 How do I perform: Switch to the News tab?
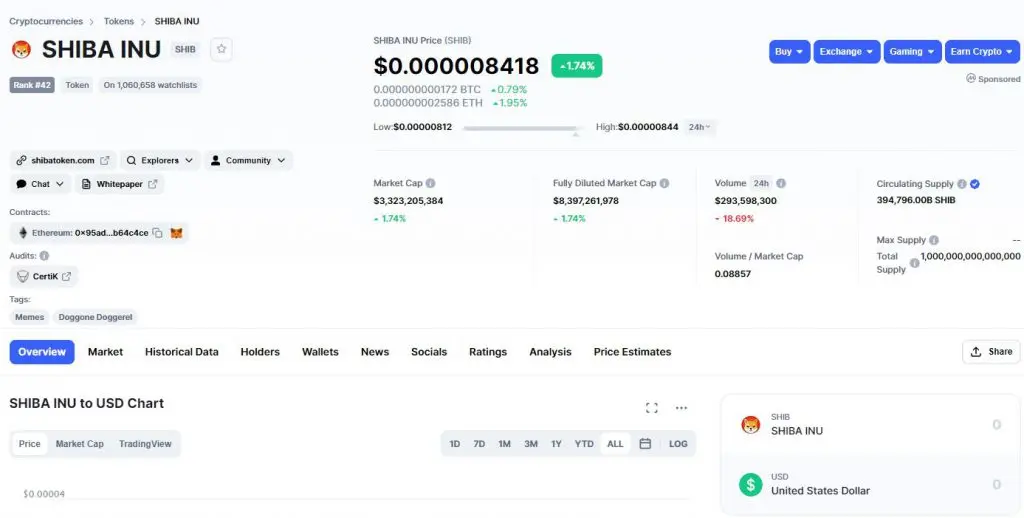point(375,352)
